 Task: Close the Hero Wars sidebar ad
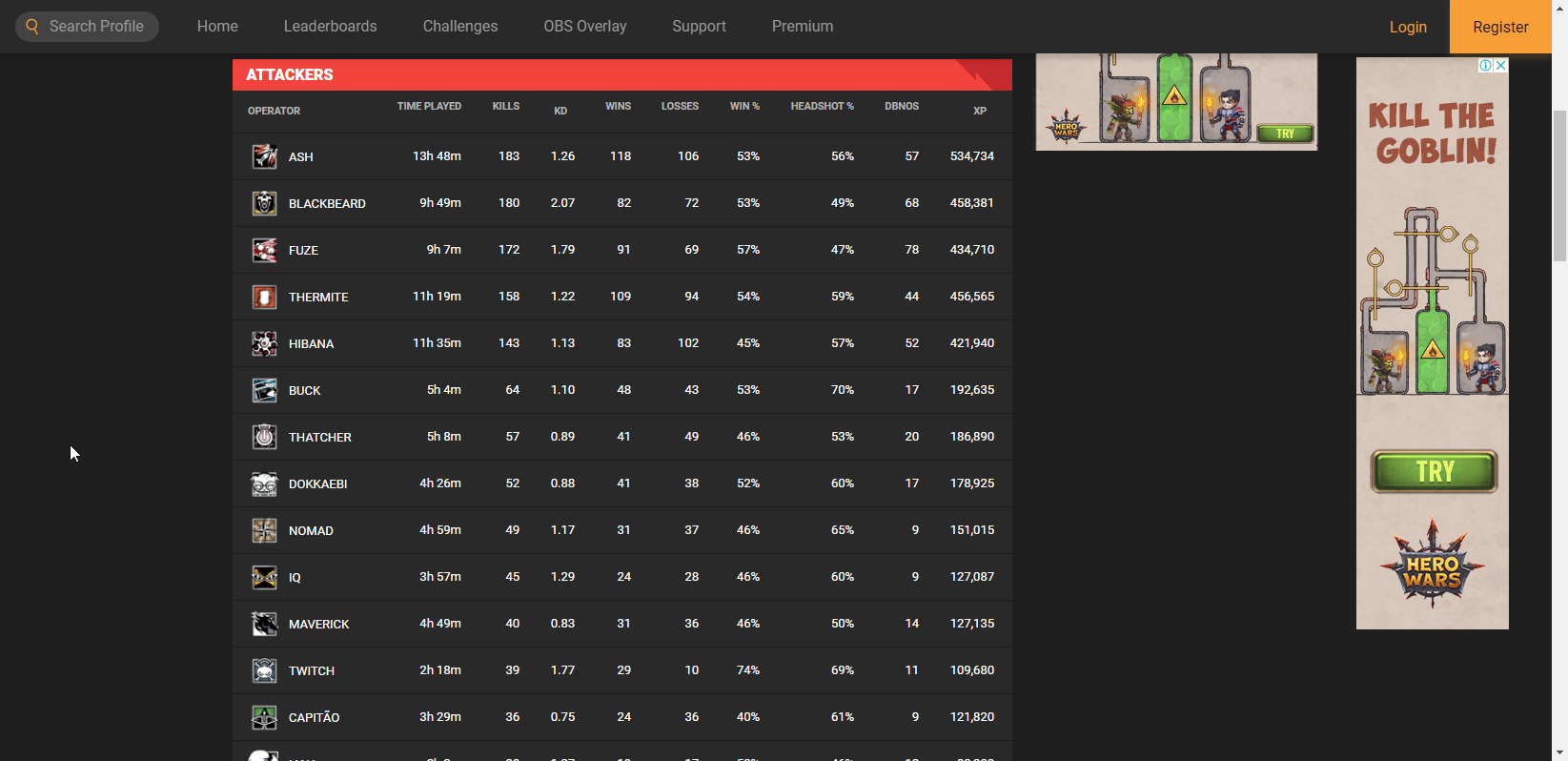(x=1500, y=66)
